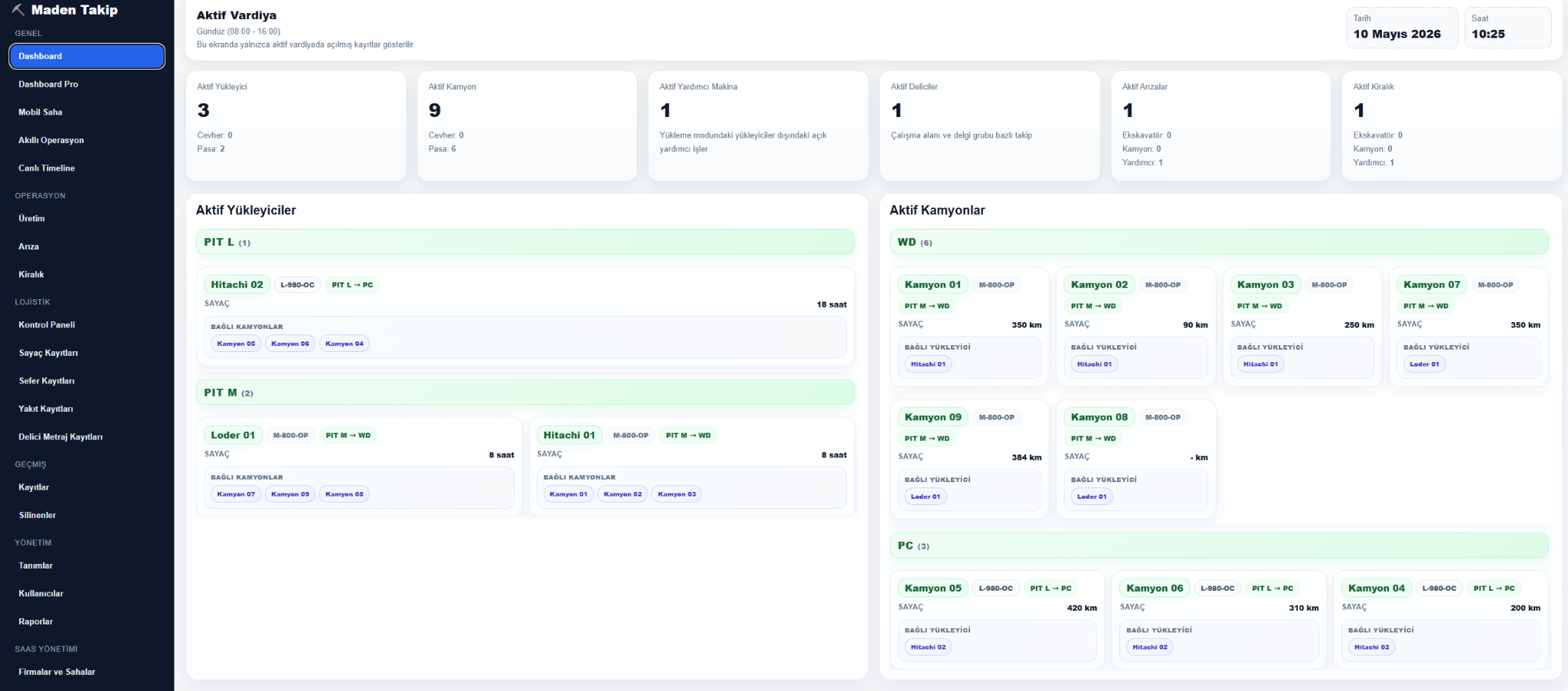
Task: Click the PIT L → PC tag on Kamyon 06
Action: click(x=1272, y=588)
